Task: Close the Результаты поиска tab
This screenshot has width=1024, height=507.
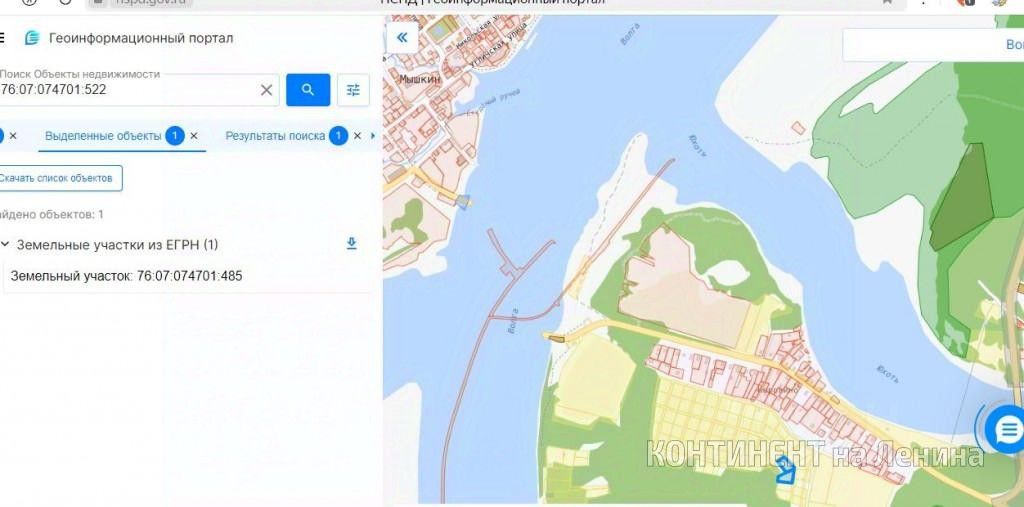Action: pos(357,136)
